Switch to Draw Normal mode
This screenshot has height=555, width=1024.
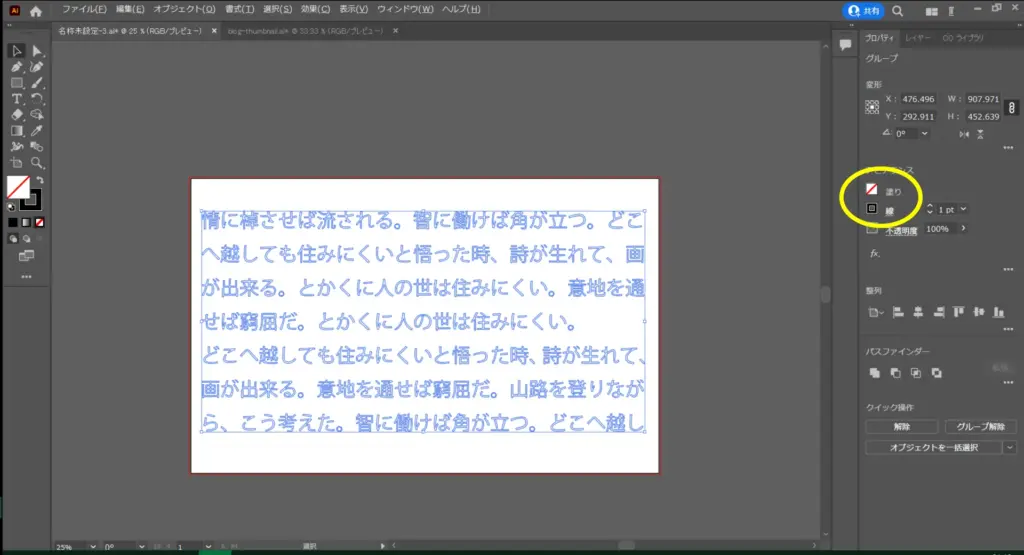(x=12, y=239)
